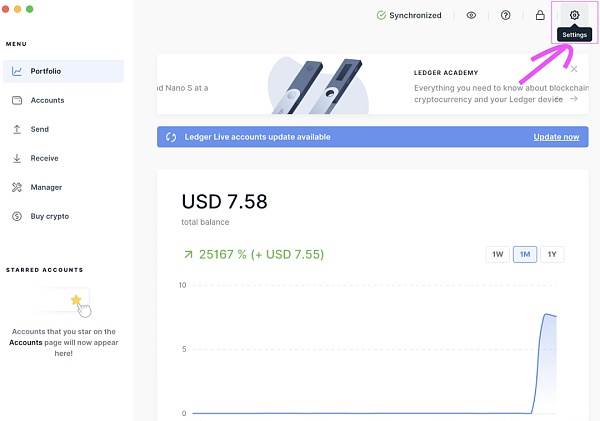Select the 1Y time range
Viewport: 600px width, 421px height.
pyautogui.click(x=552, y=254)
